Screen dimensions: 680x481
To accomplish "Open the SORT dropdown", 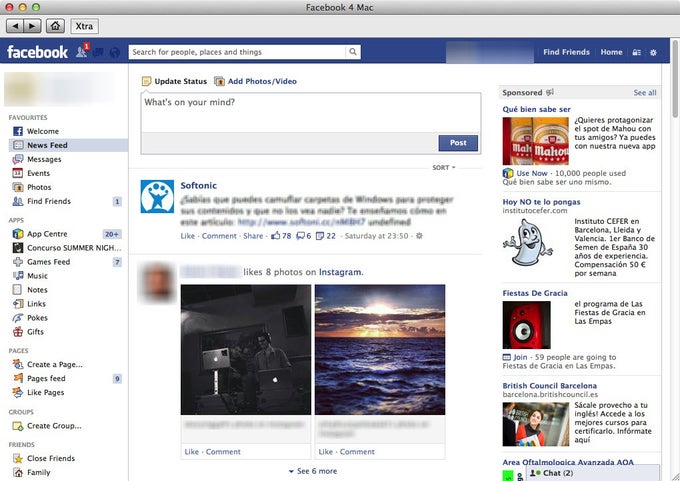I will 444,167.
